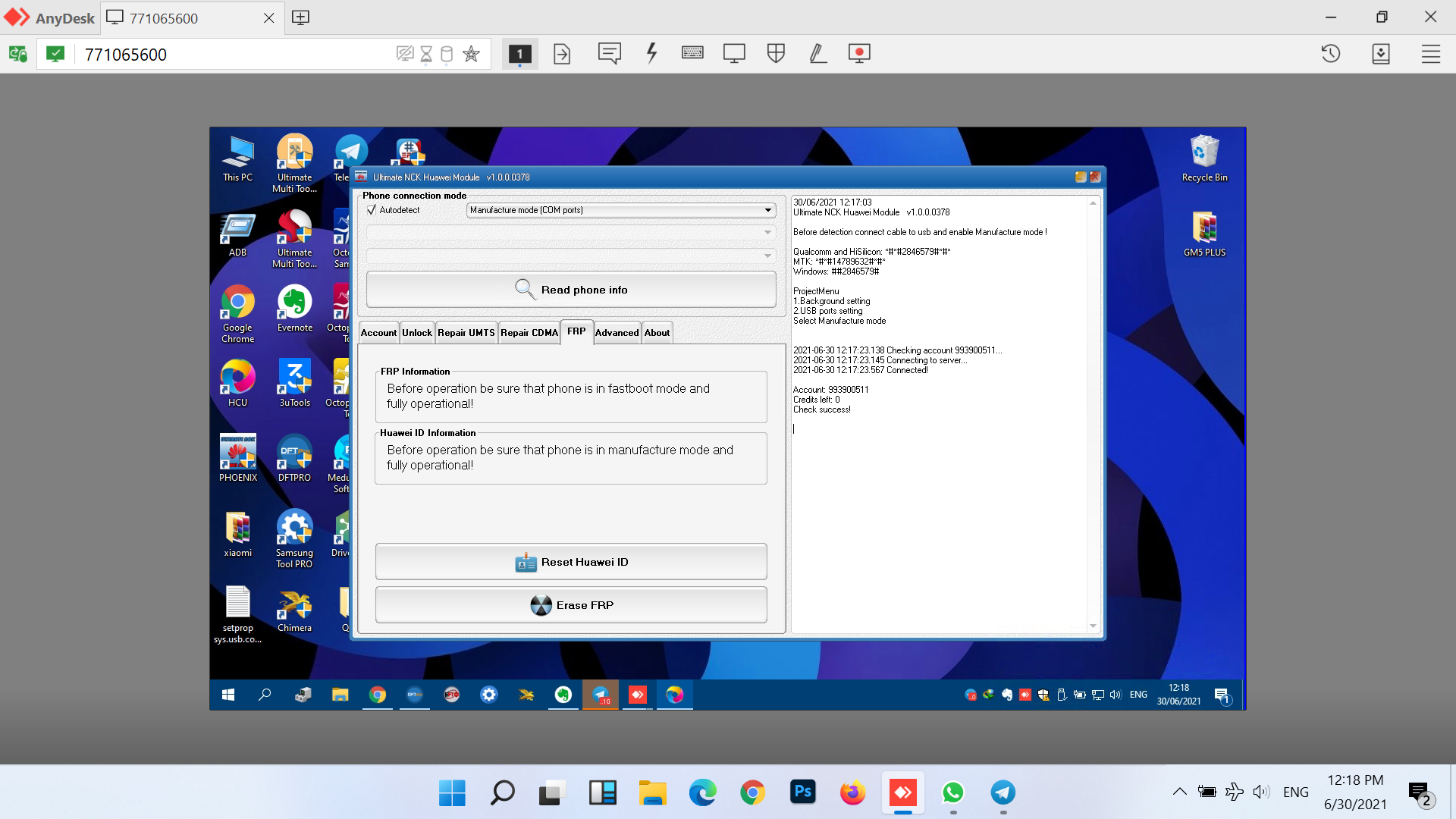Toggle the Autodetect checkbox
Viewport: 1456px width, 819px height.
[x=372, y=210]
